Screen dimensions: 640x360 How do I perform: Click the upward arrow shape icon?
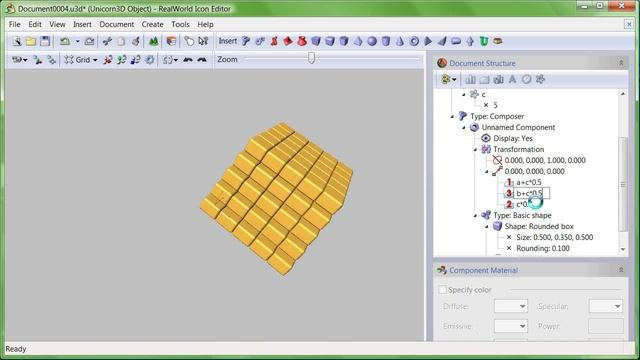click(470, 41)
